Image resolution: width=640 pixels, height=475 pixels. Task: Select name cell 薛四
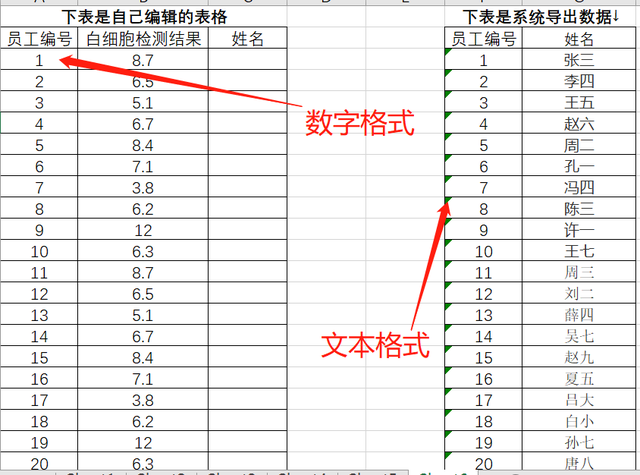[579, 315]
